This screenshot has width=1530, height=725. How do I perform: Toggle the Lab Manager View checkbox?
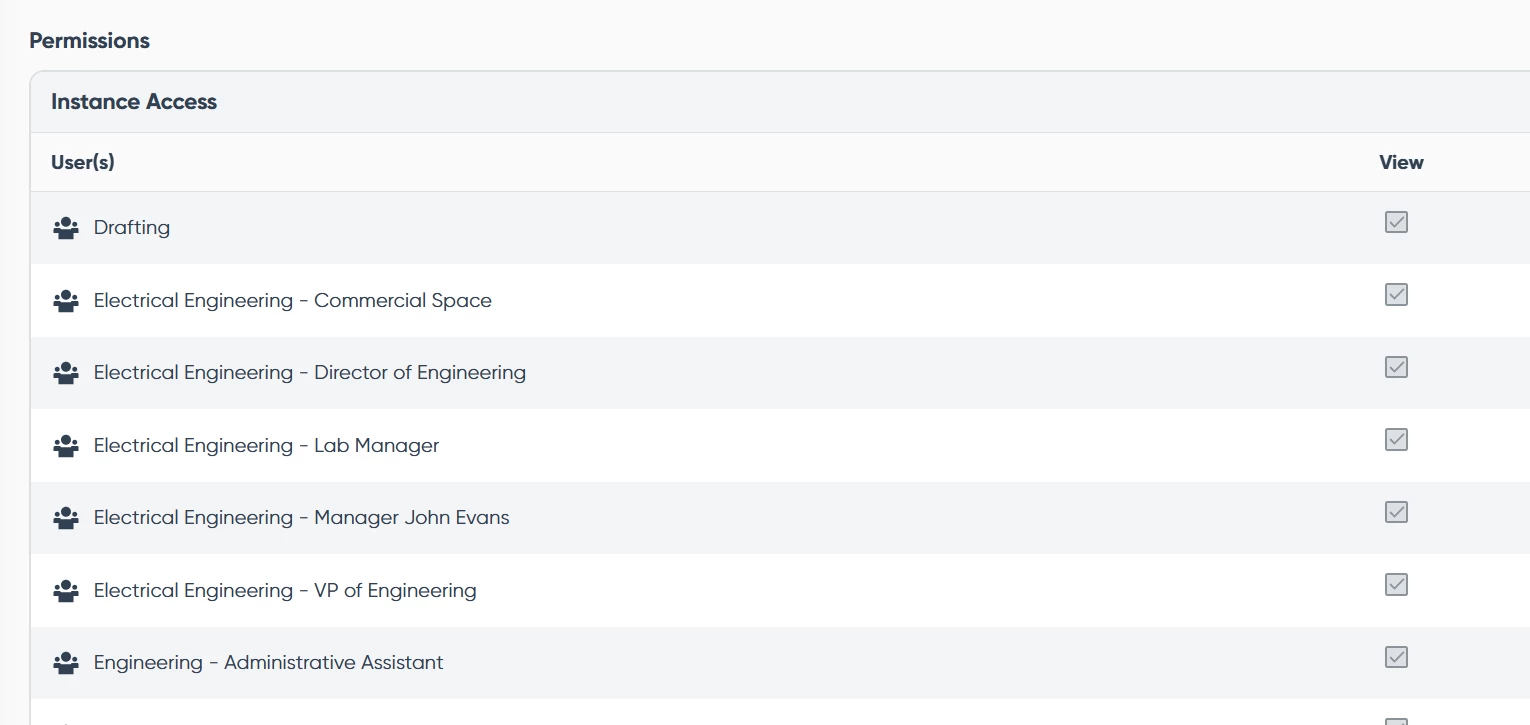[1396, 440]
